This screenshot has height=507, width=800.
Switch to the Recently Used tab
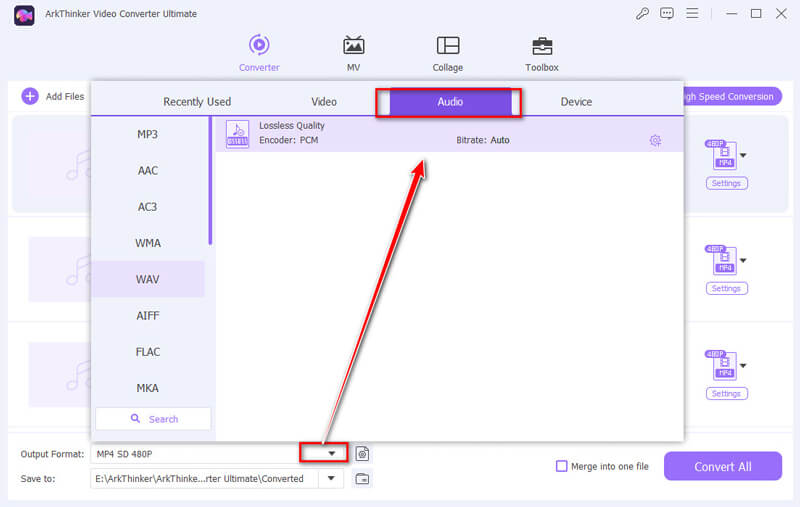click(197, 102)
